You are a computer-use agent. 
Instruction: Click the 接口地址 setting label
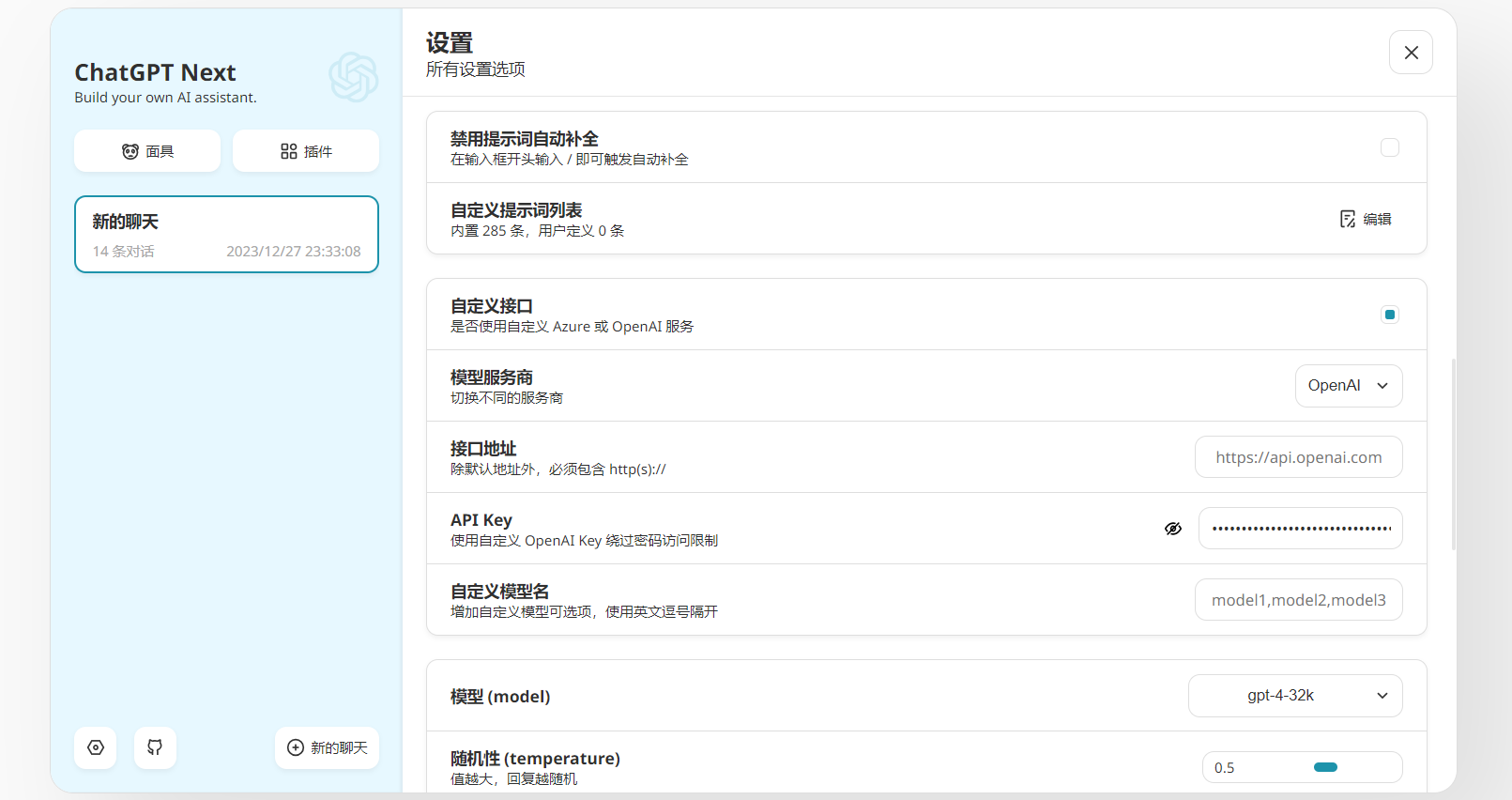tap(483, 449)
